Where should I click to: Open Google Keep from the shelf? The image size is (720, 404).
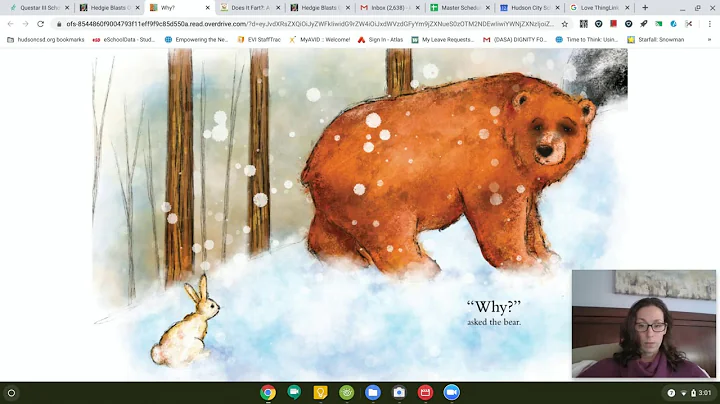pyautogui.click(x=320, y=393)
